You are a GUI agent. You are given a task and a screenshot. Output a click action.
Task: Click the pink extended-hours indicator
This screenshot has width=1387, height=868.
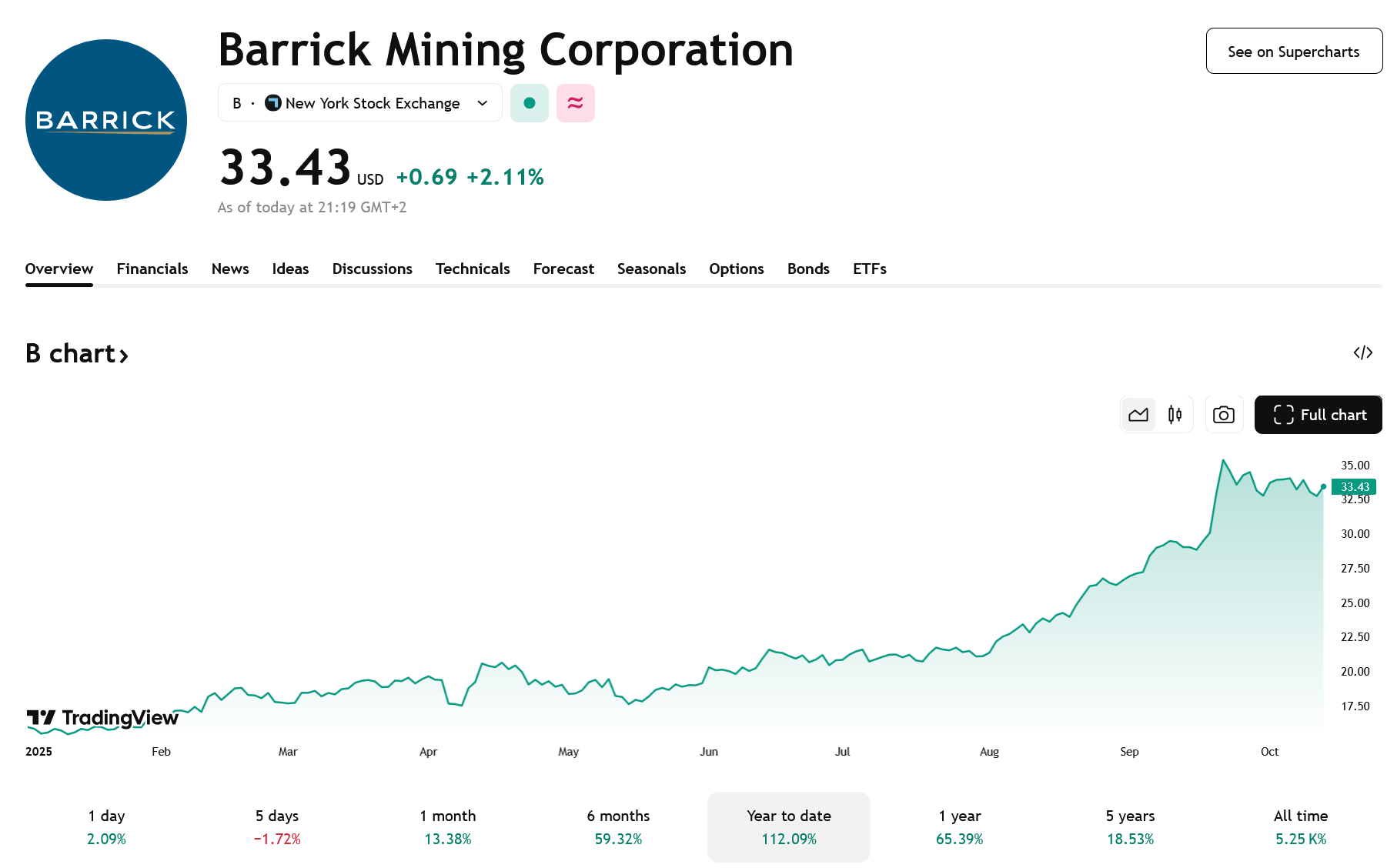[x=575, y=102]
